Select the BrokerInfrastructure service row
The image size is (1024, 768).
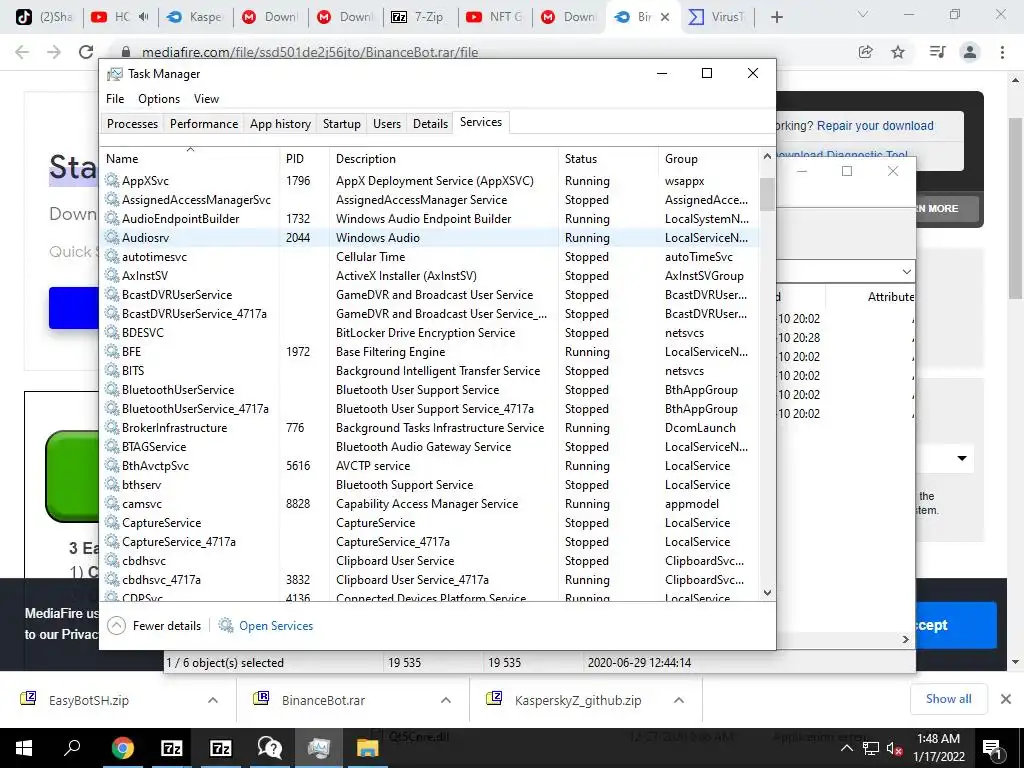pos(430,428)
